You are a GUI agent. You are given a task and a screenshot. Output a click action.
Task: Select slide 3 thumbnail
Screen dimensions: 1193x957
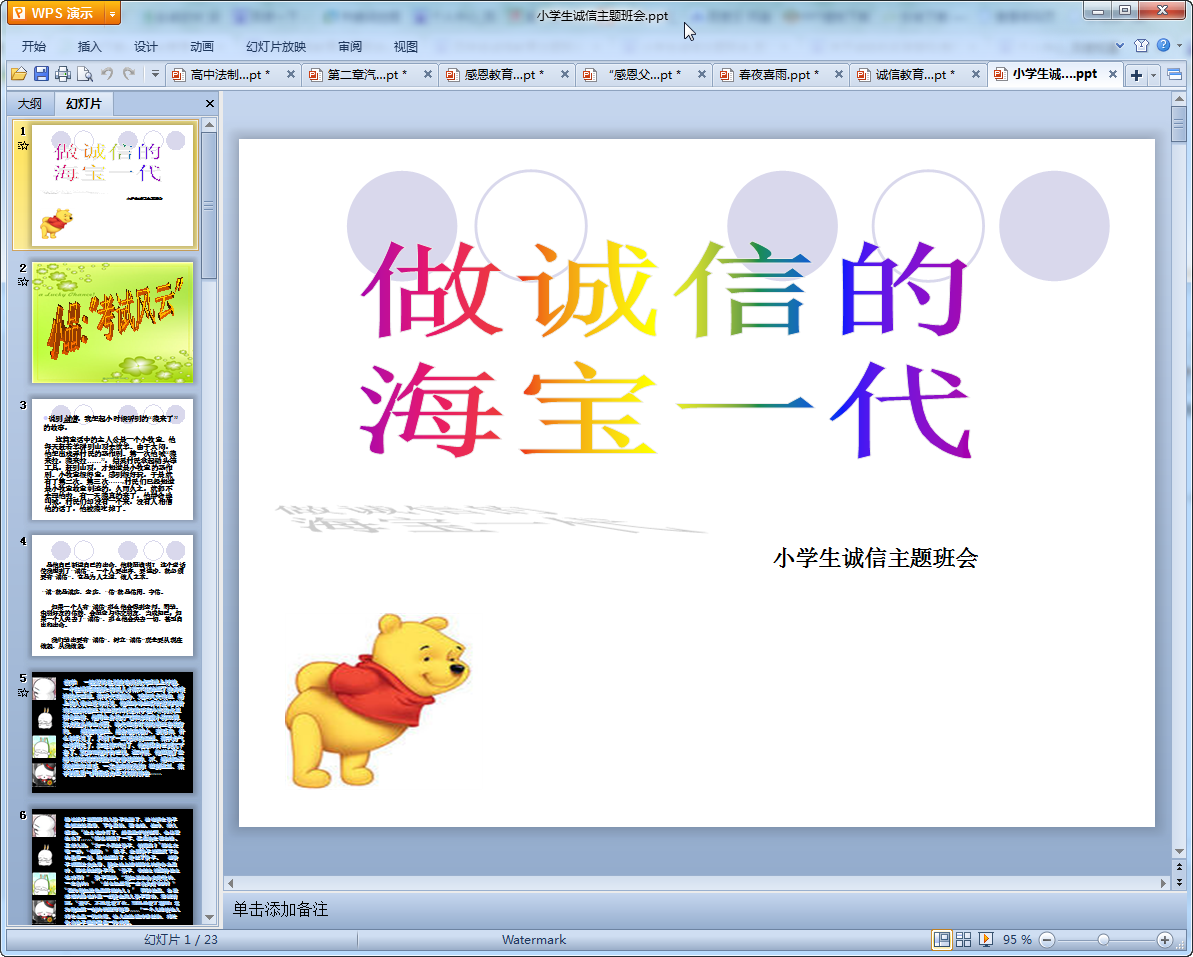coord(113,459)
